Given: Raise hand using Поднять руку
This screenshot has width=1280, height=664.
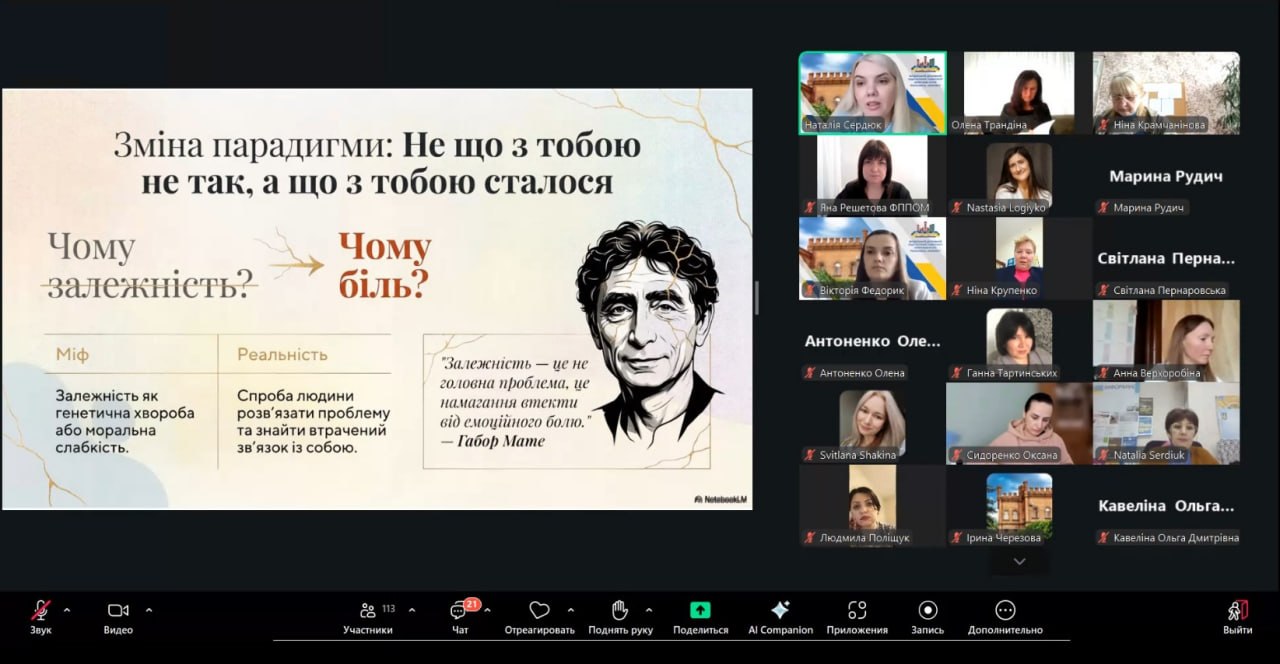Looking at the screenshot, I should (x=620, y=611).
